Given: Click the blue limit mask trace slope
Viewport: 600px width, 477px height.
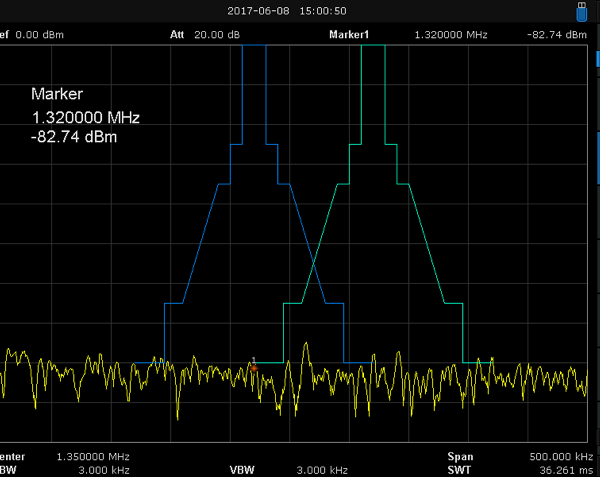Looking at the screenshot, I should coord(200,242).
